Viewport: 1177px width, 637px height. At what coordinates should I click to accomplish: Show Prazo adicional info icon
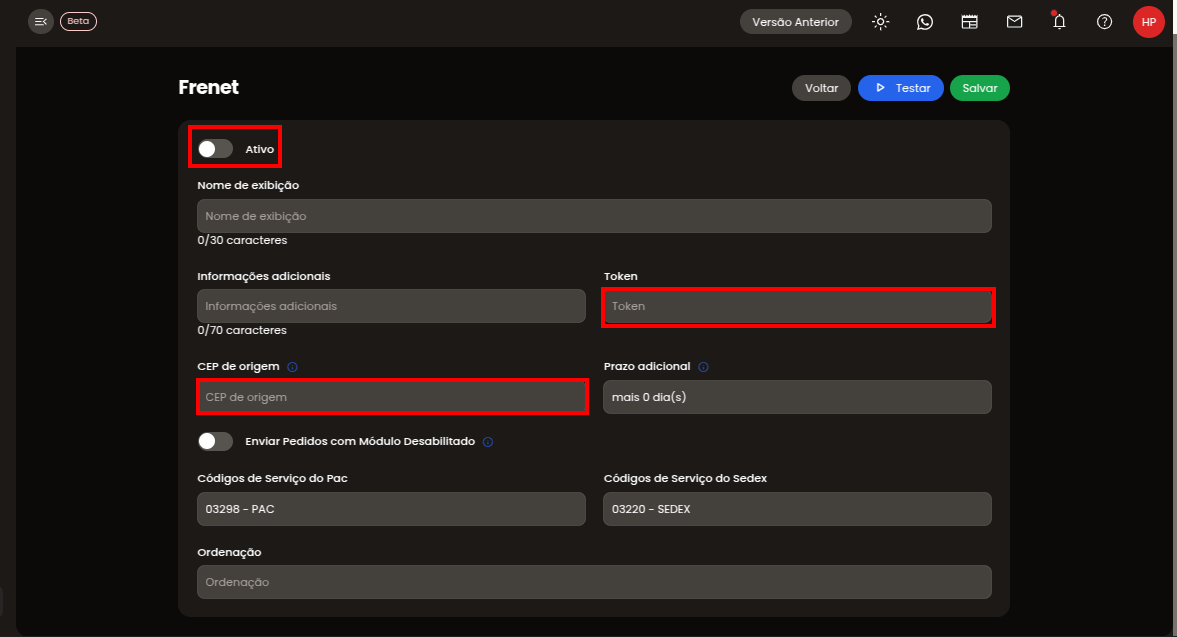click(x=703, y=367)
